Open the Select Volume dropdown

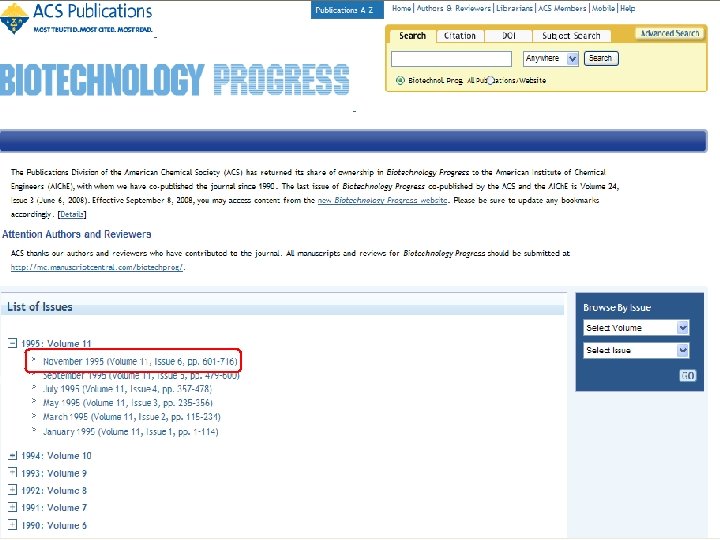tap(636, 328)
